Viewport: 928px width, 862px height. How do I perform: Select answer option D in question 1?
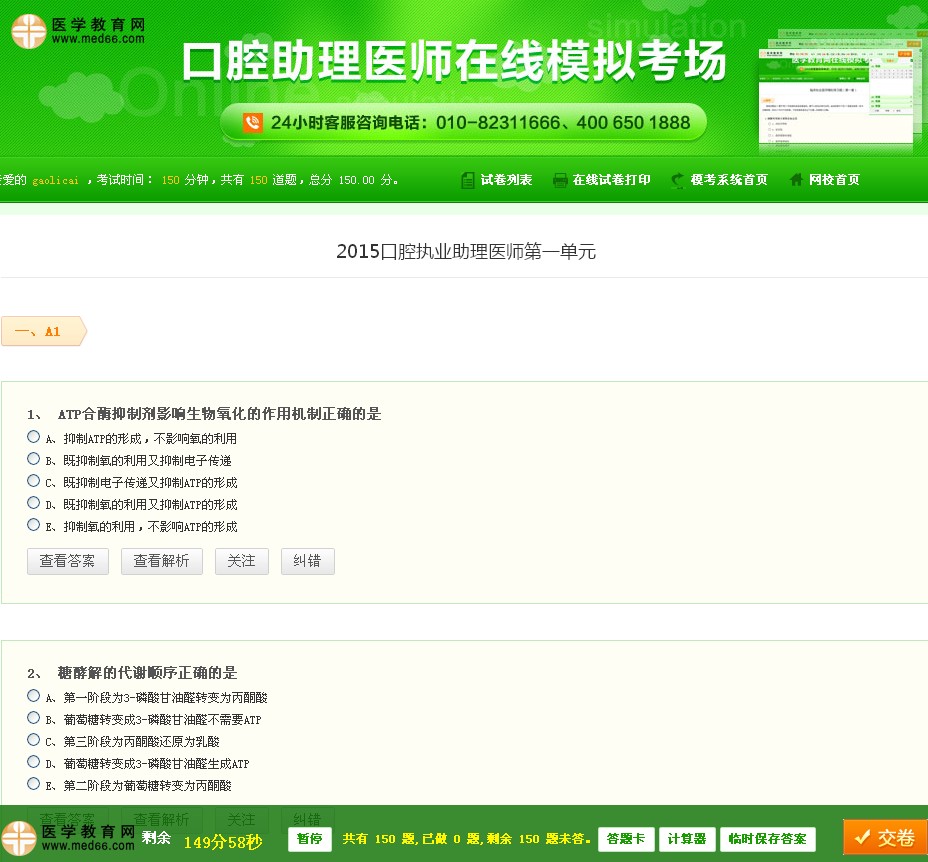(x=33, y=503)
